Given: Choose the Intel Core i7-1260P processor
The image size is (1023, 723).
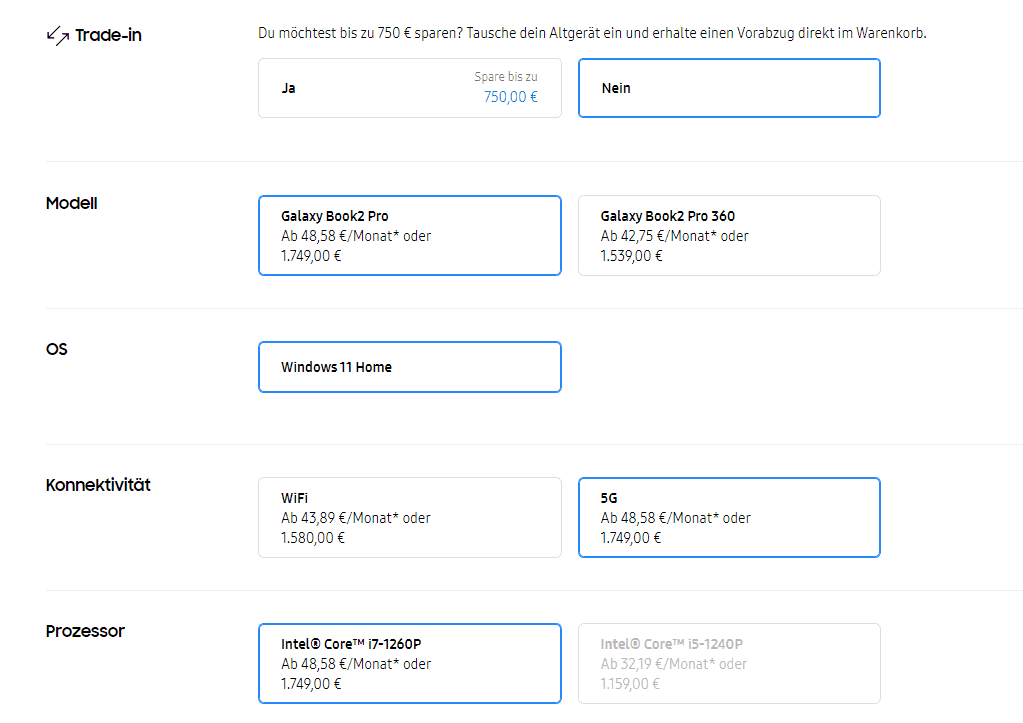Looking at the screenshot, I should click(x=409, y=663).
